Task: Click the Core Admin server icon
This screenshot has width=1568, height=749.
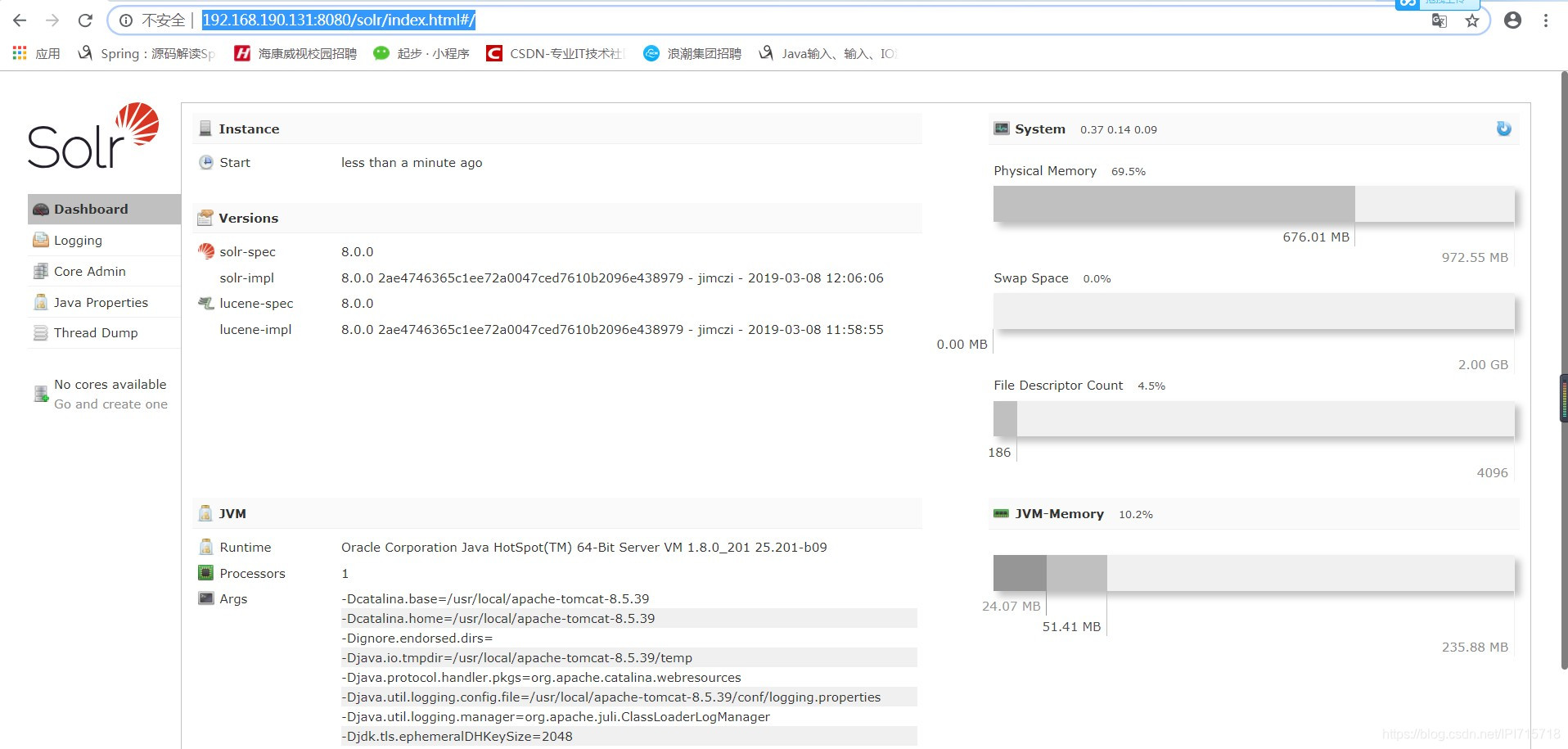Action: click(41, 271)
